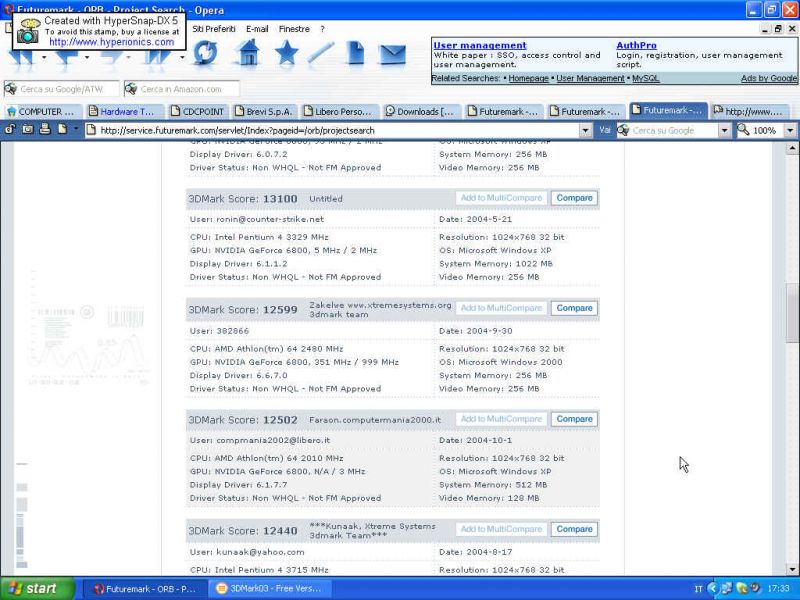Viewport: 800px width, 600px height.
Task: Open the Finestre menu
Action: click(294, 29)
